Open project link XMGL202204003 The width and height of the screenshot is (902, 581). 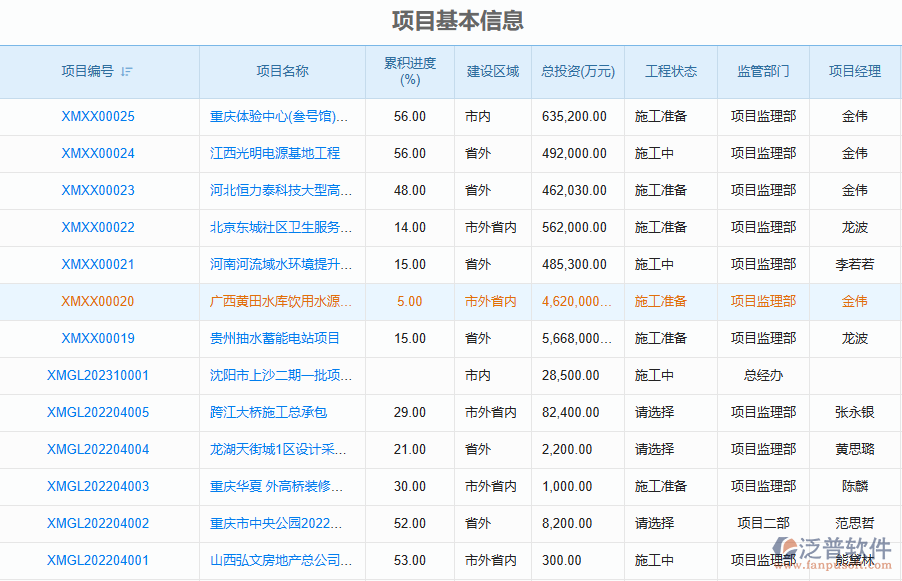click(x=98, y=486)
